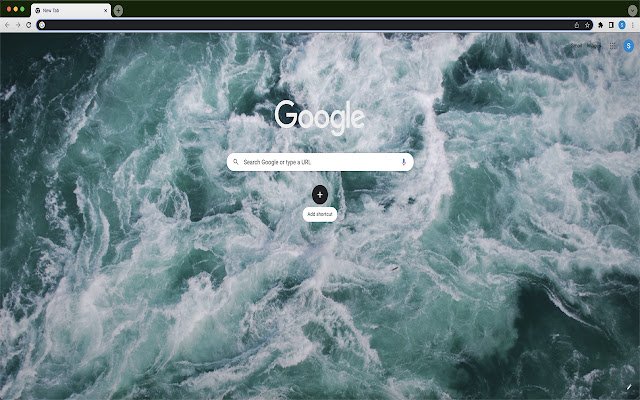Screen dimensions: 640x400
Task: Click the Google logo
Action: (320, 117)
